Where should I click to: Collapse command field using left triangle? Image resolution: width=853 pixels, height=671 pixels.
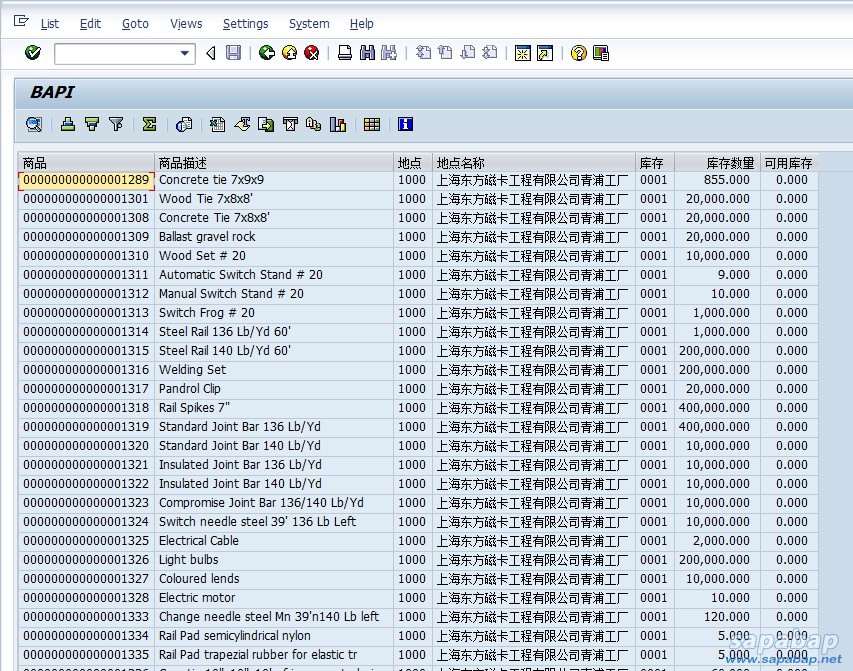coord(210,53)
